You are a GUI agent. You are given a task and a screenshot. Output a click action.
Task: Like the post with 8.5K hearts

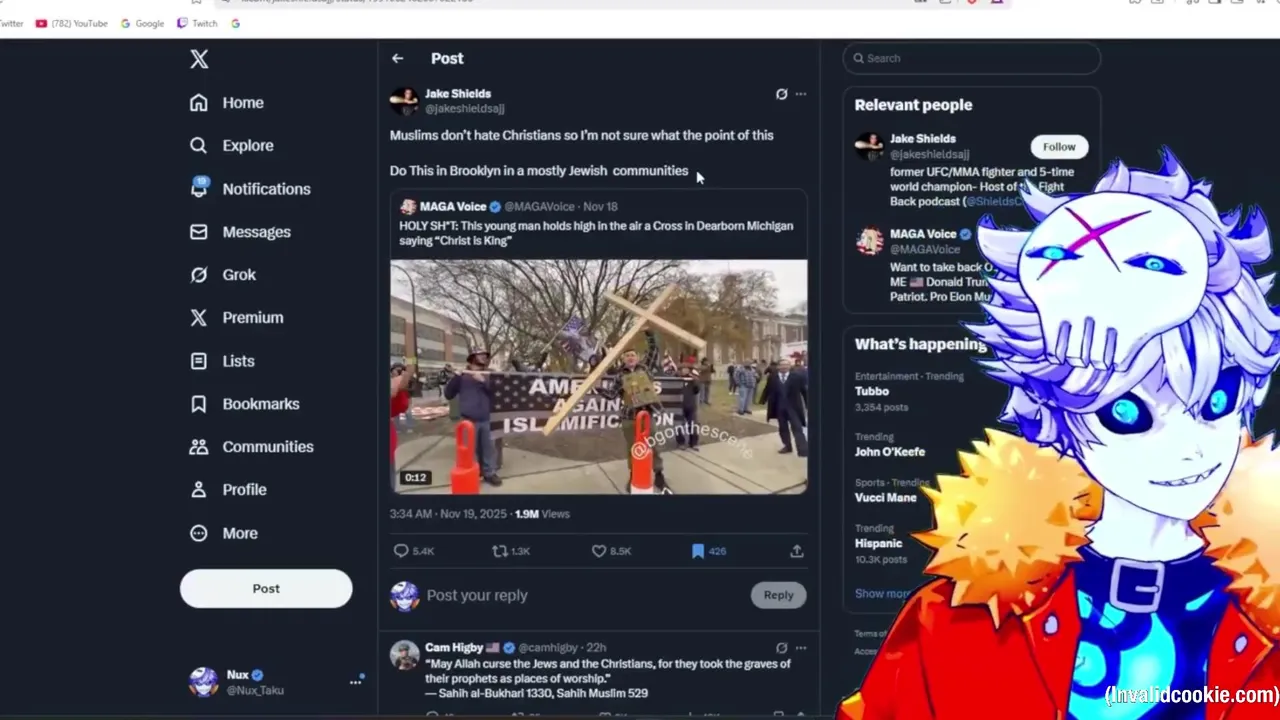[599, 551]
